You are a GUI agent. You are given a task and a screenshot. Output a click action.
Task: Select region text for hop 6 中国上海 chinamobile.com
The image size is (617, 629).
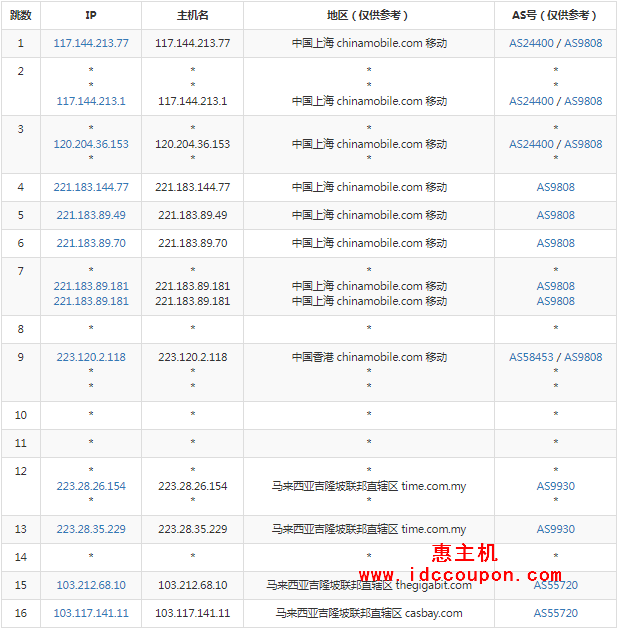click(x=369, y=243)
